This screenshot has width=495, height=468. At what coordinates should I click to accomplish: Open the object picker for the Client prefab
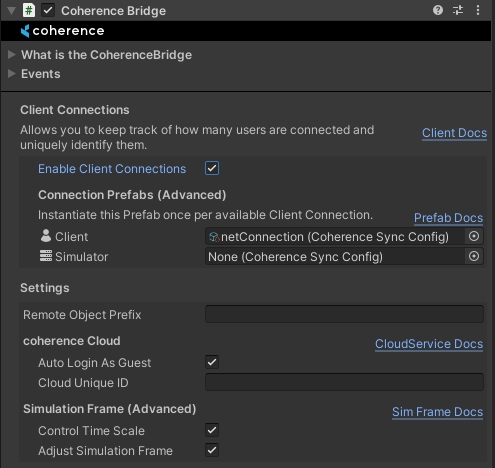[x=474, y=236]
